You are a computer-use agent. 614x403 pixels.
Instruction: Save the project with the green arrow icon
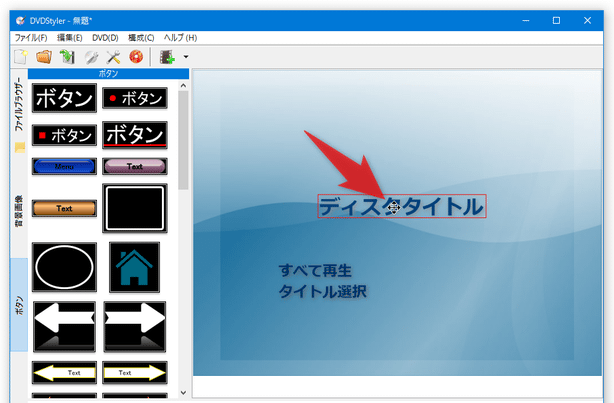tap(67, 57)
